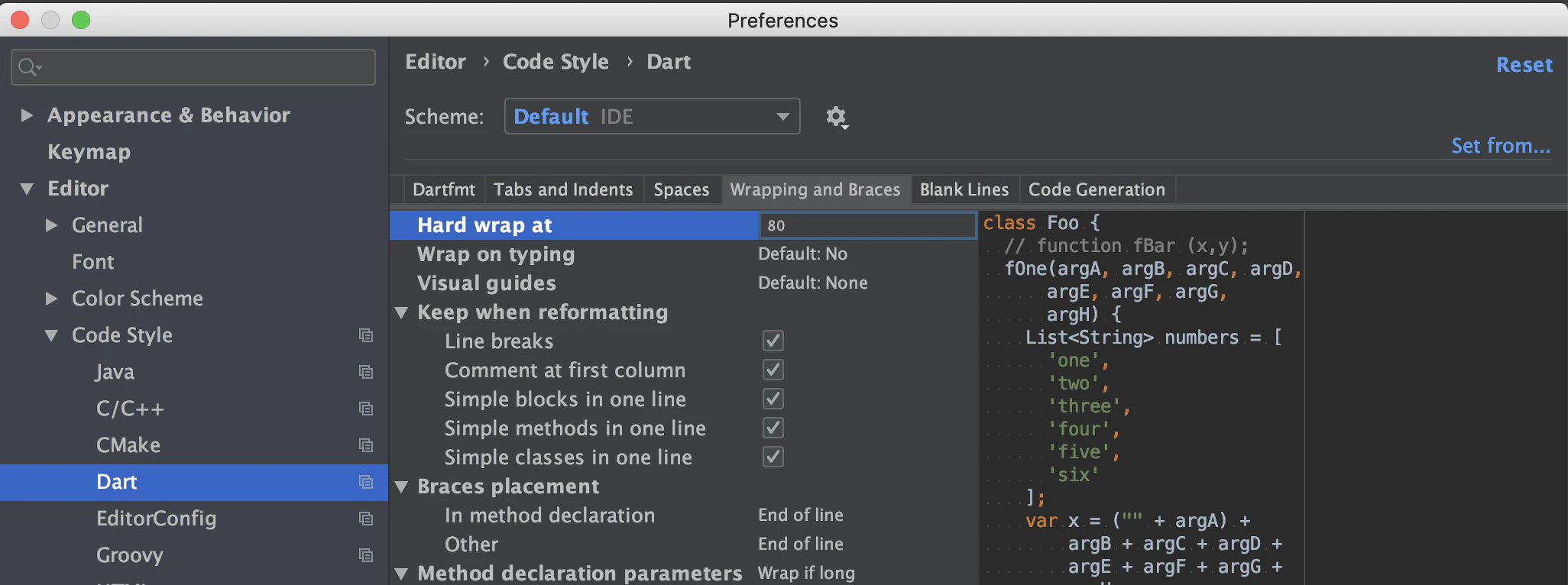Click the copy icon beside CMake
Viewport: 1568px width, 585px height.
point(366,445)
